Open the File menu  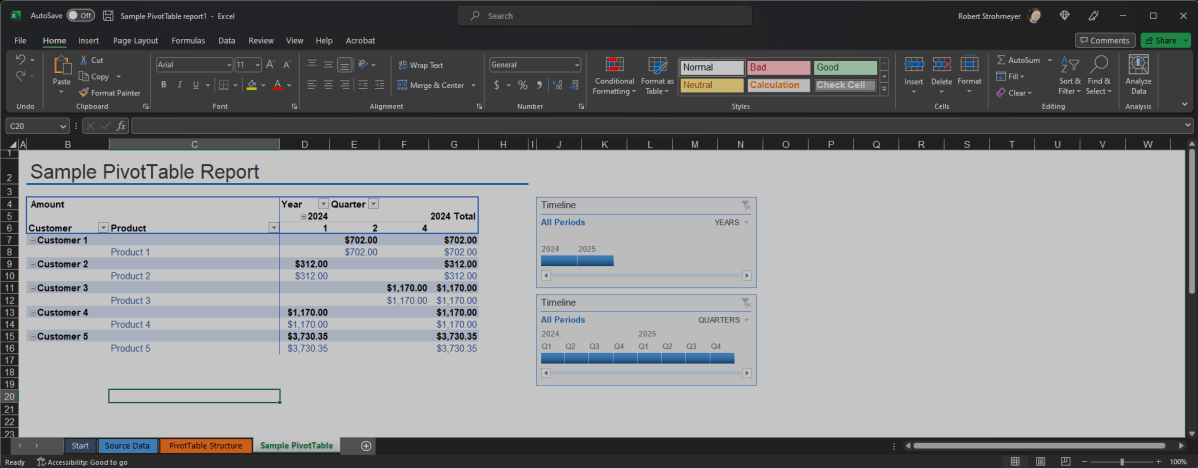21,40
